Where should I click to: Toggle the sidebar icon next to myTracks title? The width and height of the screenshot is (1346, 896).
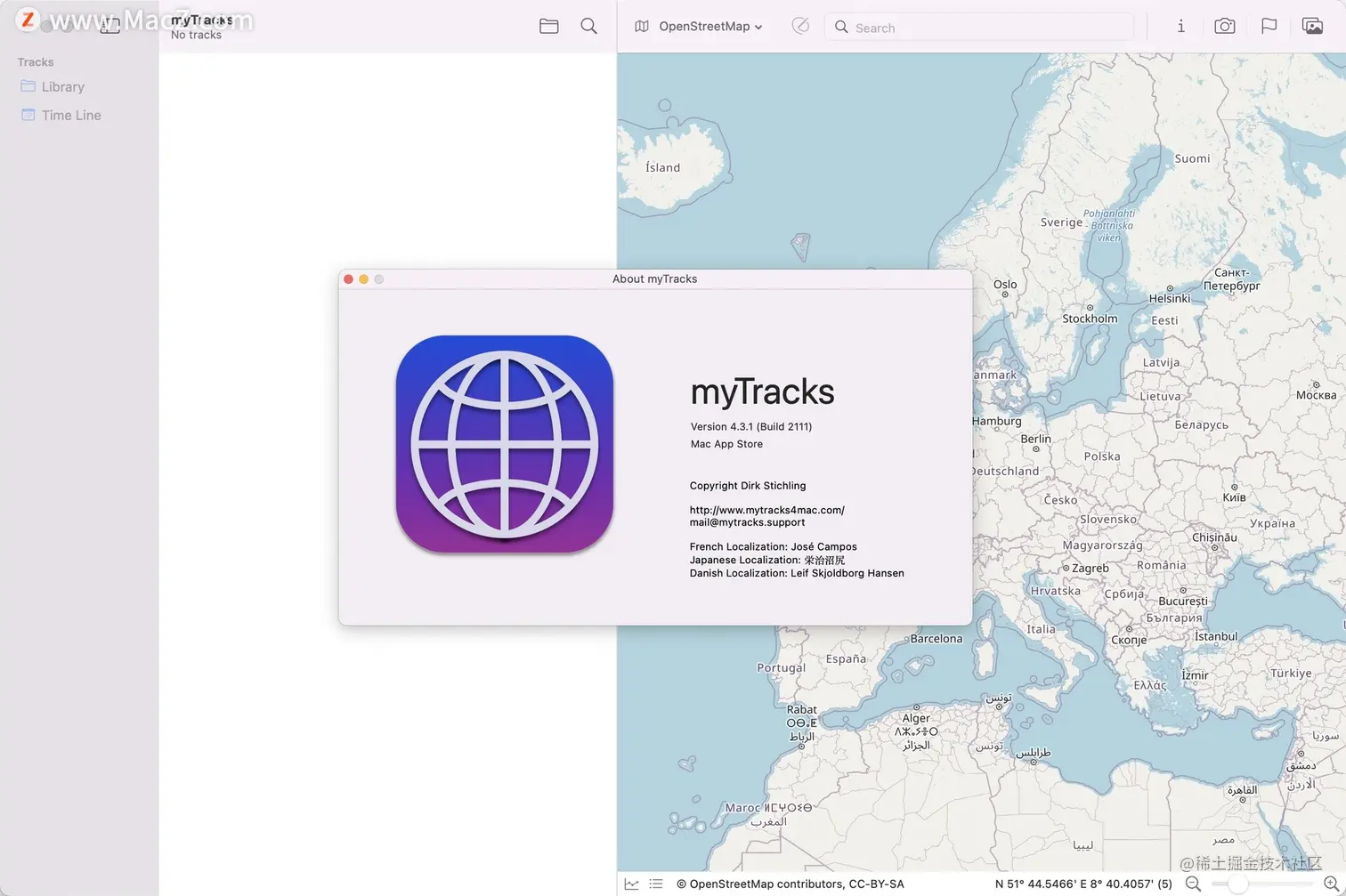click(x=110, y=27)
